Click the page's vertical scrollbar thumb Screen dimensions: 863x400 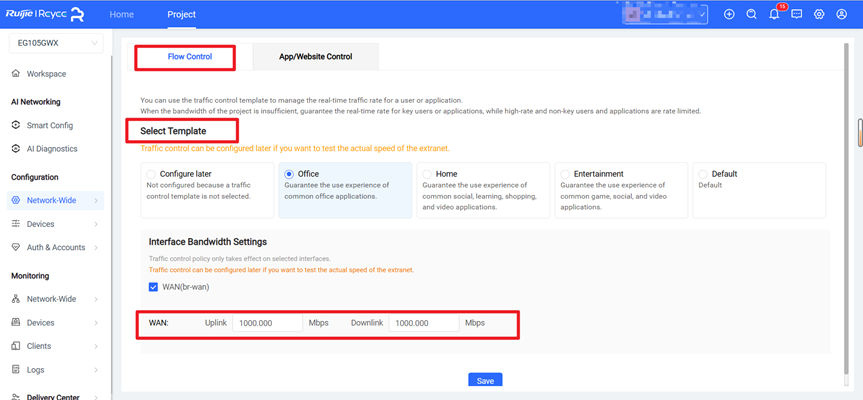pyautogui.click(x=859, y=132)
